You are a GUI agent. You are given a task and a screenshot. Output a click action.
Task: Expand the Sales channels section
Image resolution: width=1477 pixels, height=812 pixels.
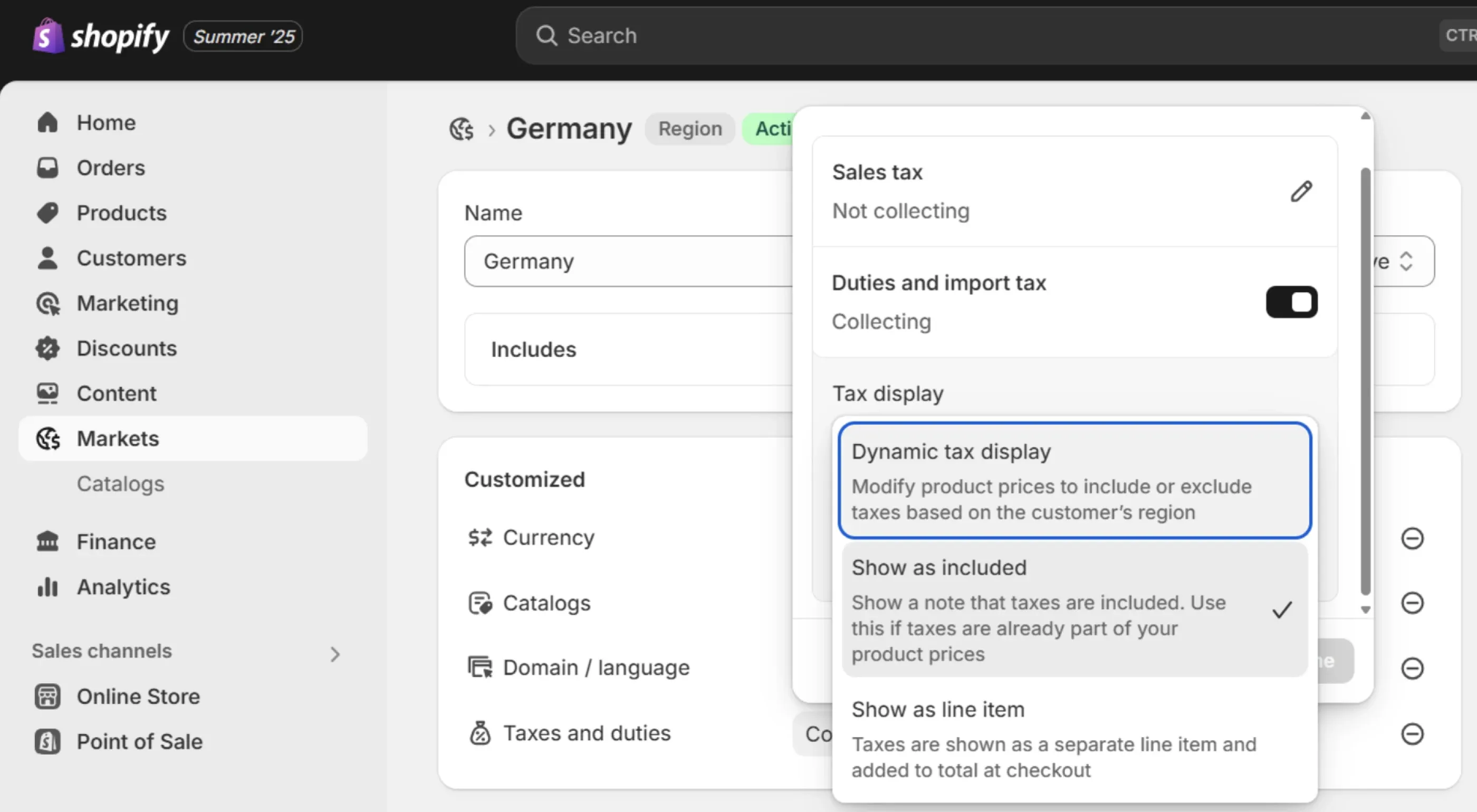coord(335,654)
